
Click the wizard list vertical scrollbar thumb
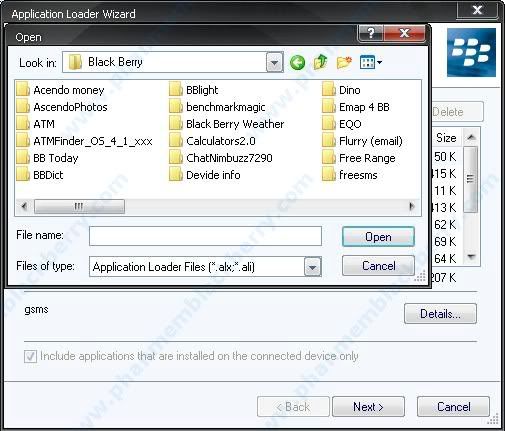pos(471,179)
